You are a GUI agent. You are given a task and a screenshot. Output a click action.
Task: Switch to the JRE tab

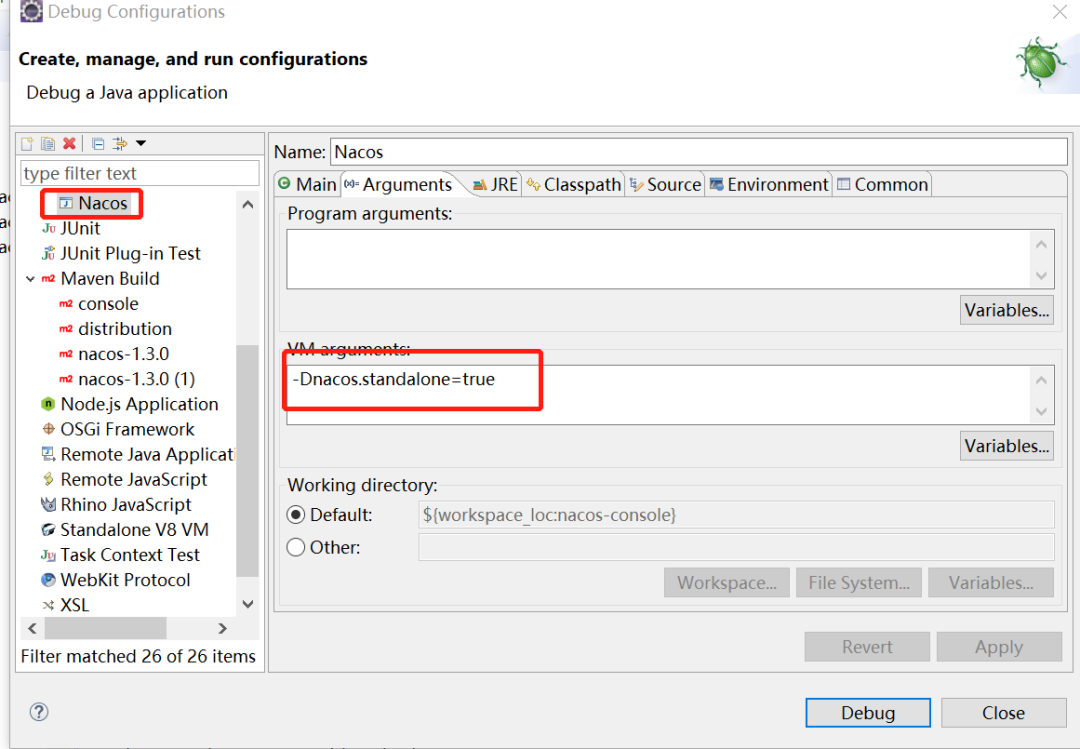tap(495, 185)
